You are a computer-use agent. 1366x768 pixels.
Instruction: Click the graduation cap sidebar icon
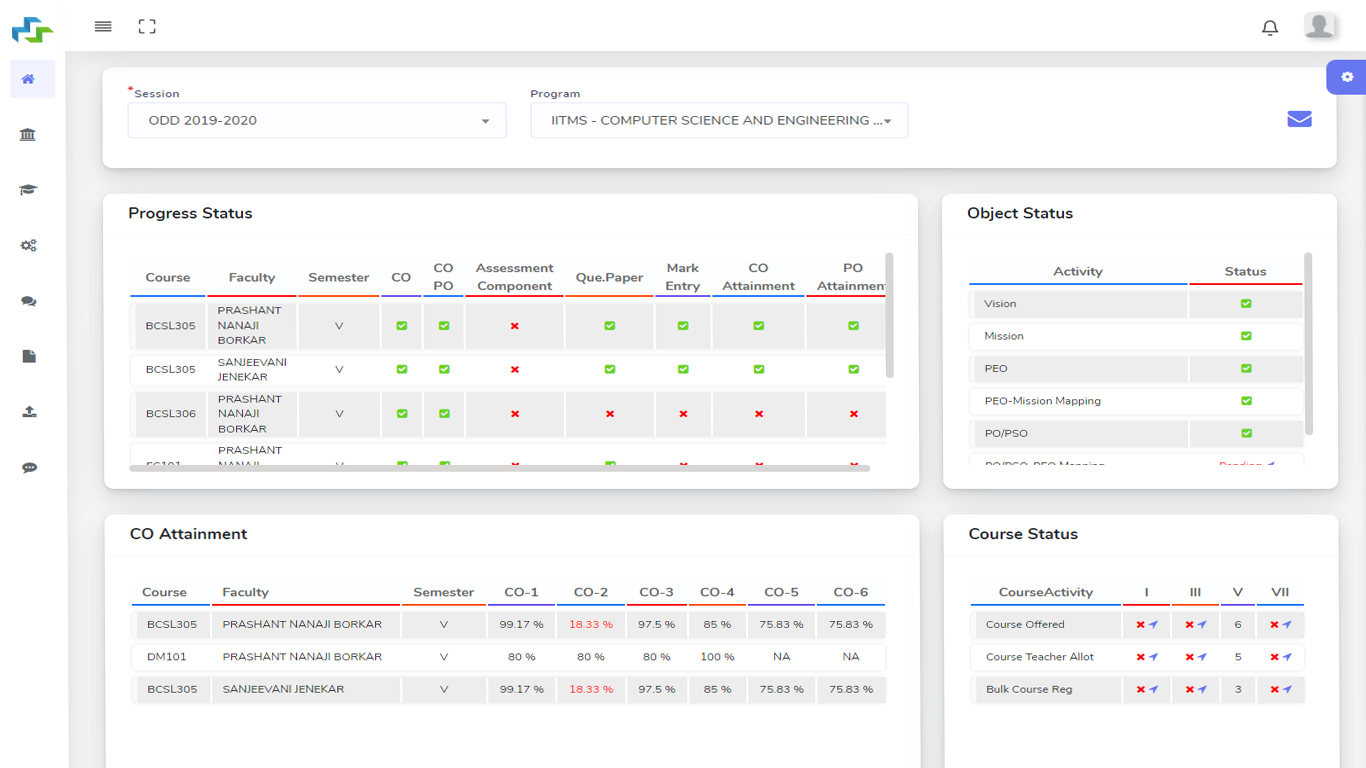point(28,190)
